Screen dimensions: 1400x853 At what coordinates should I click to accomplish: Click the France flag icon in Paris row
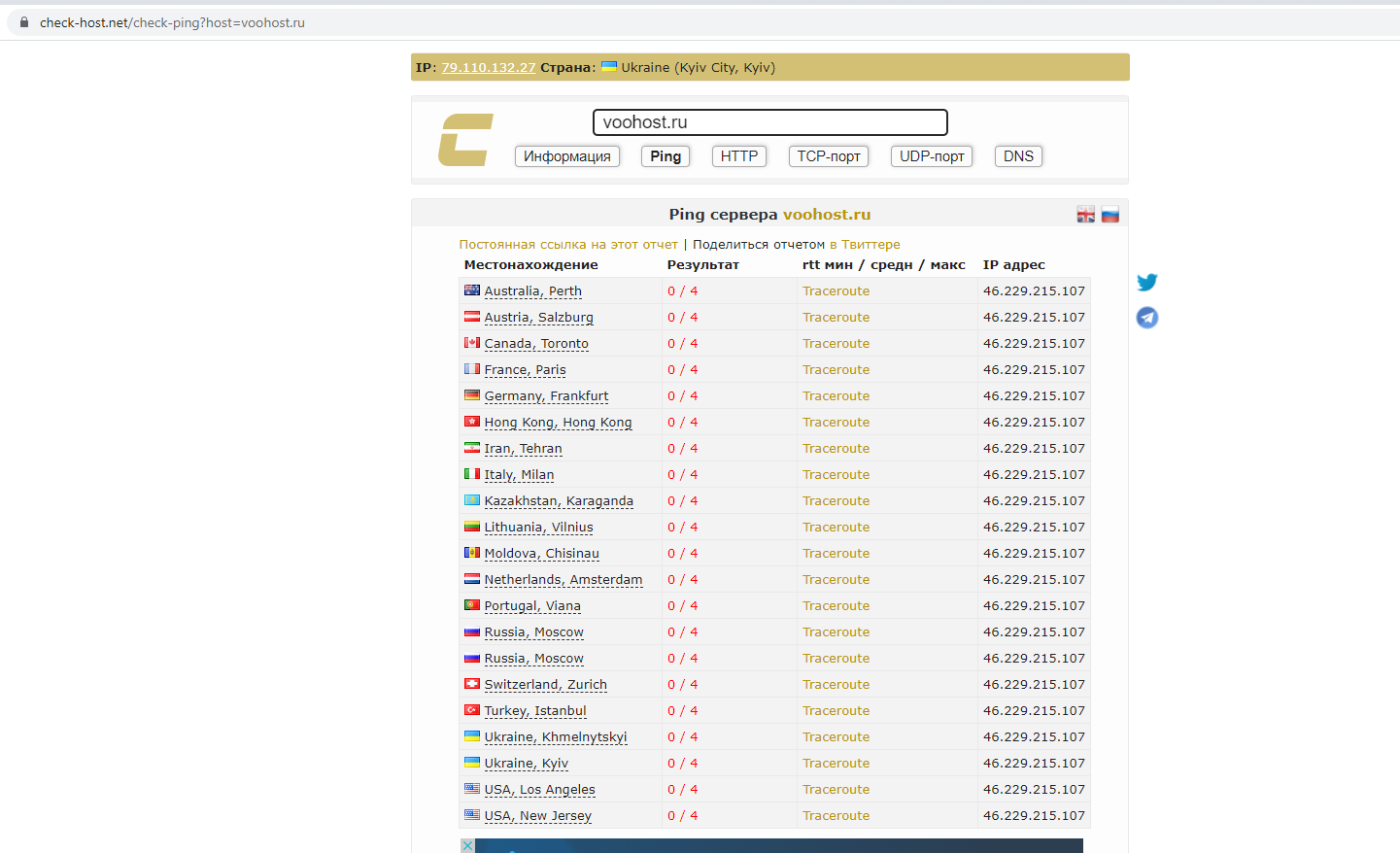point(472,369)
